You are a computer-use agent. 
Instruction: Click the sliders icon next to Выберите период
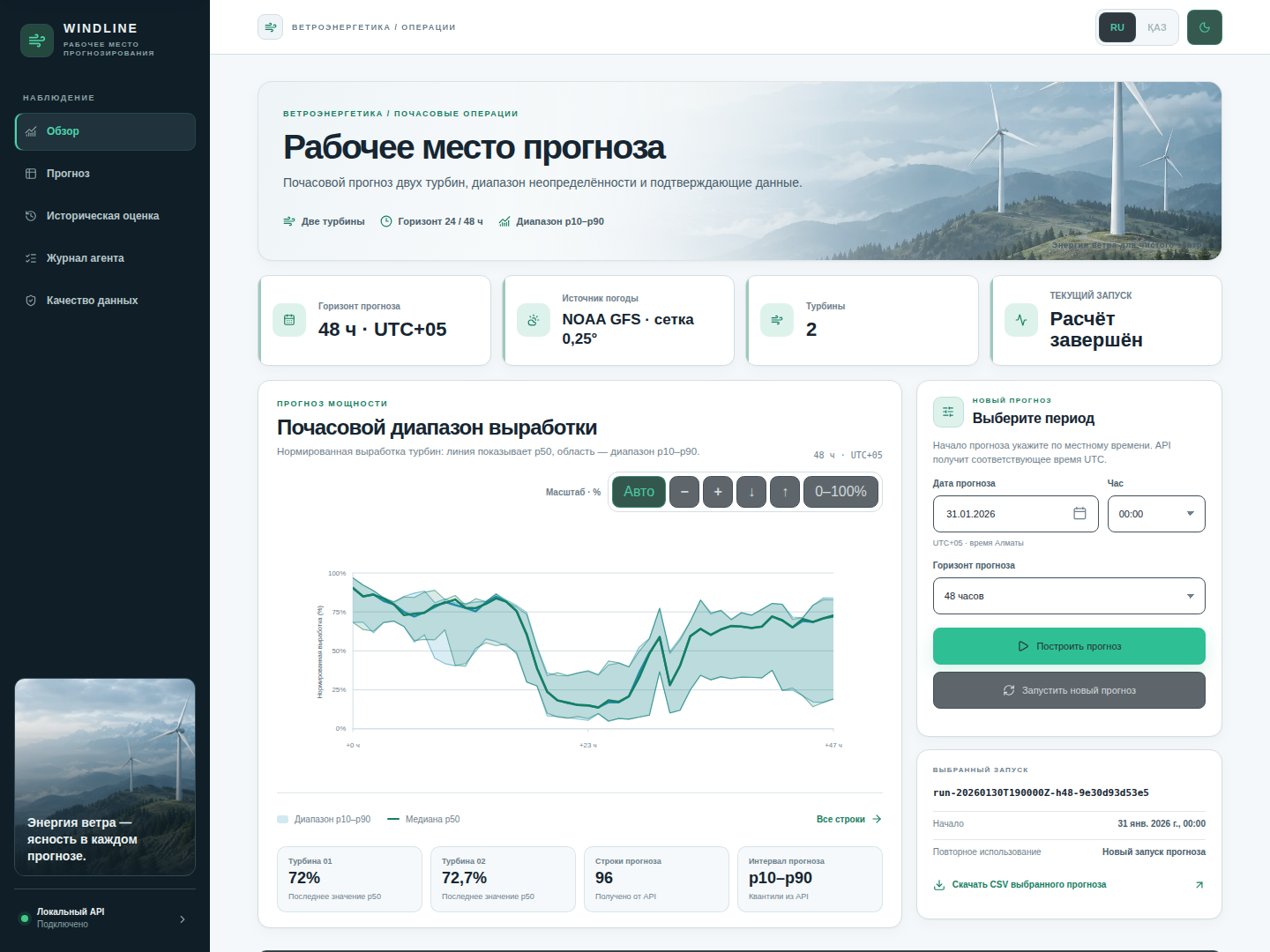click(x=949, y=412)
